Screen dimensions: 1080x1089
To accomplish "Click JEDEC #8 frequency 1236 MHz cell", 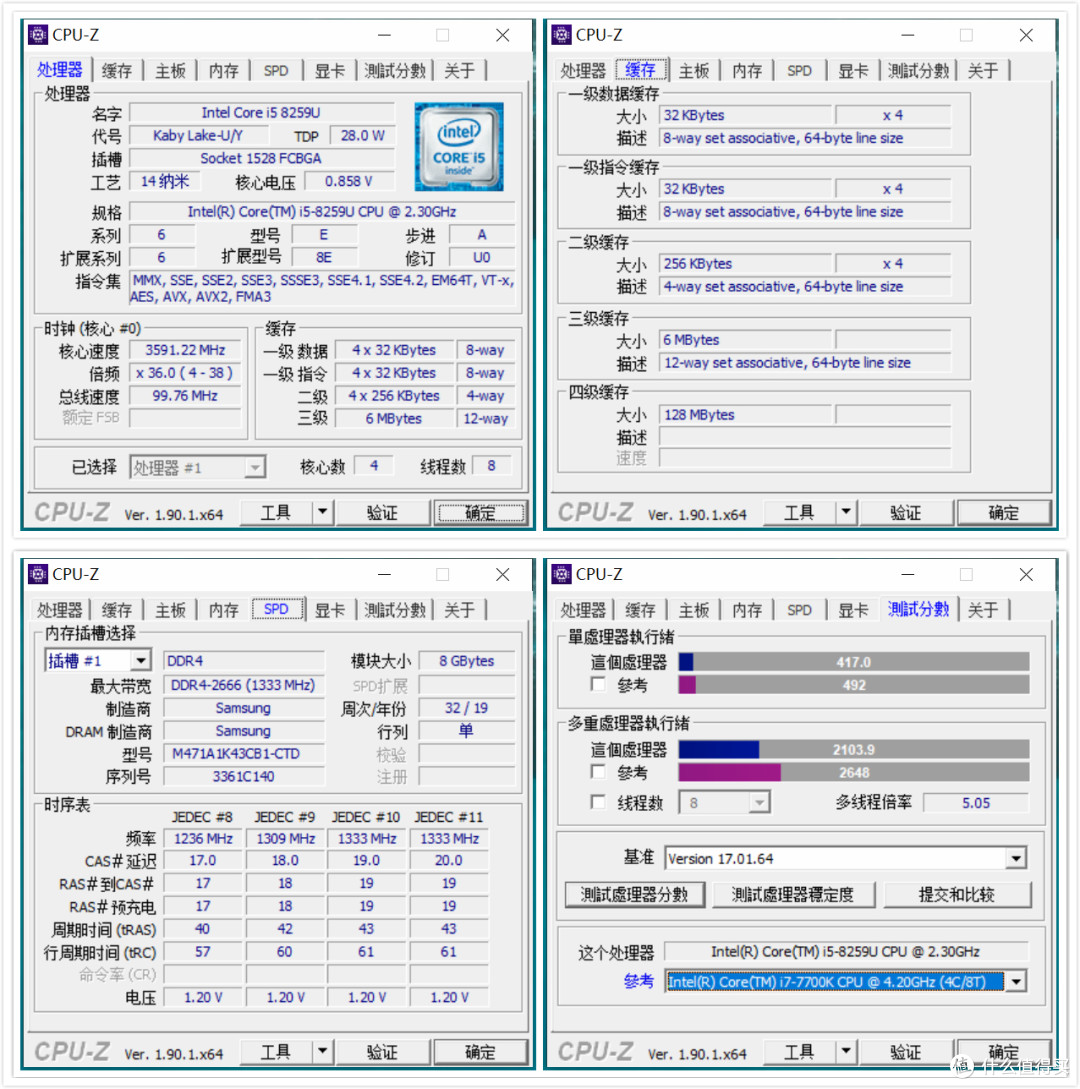I will (x=203, y=838).
